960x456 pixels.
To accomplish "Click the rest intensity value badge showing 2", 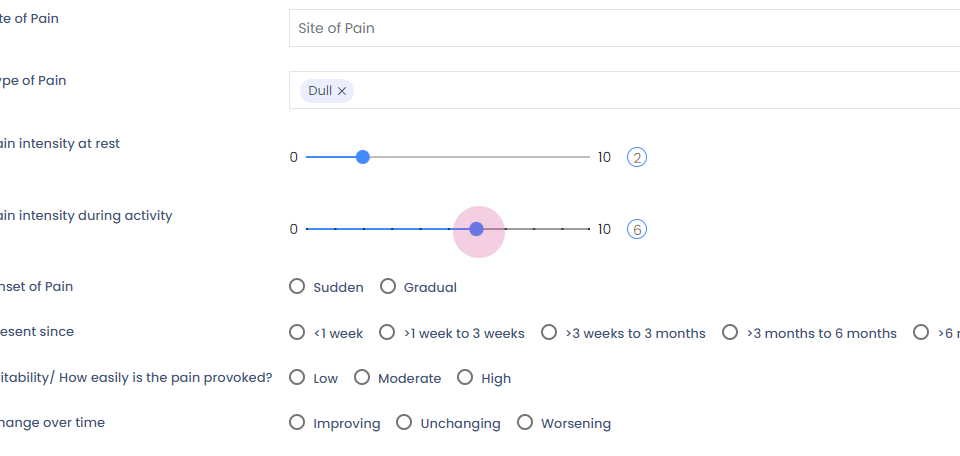I will click(637, 157).
